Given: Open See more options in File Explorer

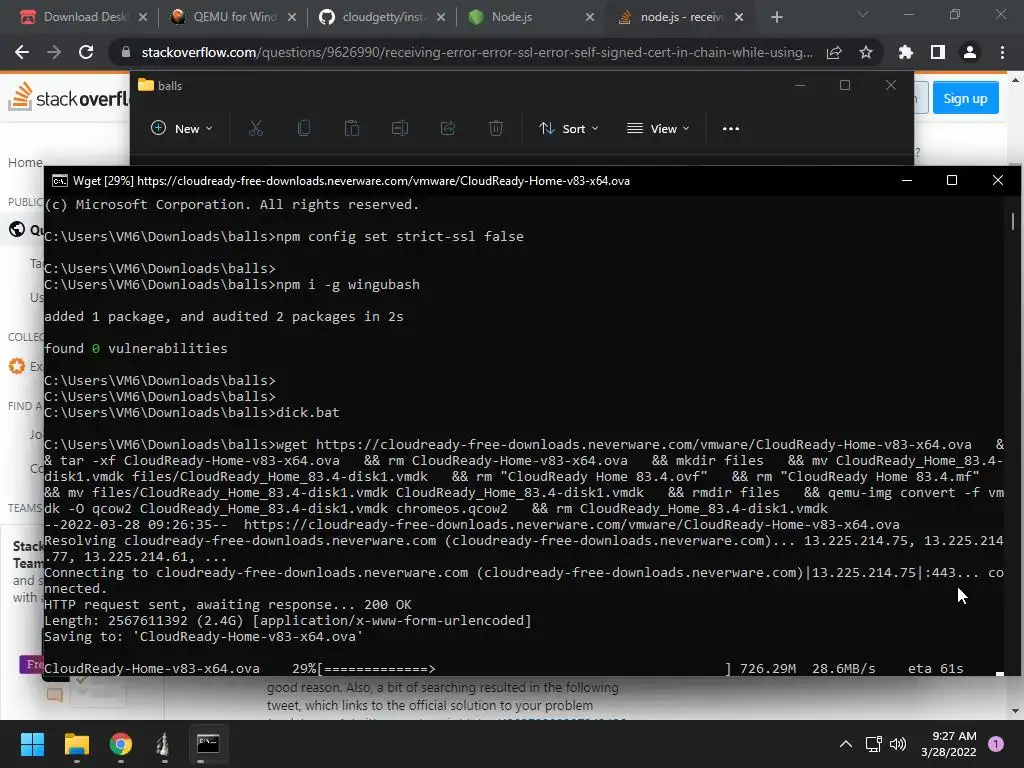Looking at the screenshot, I should click(731, 129).
